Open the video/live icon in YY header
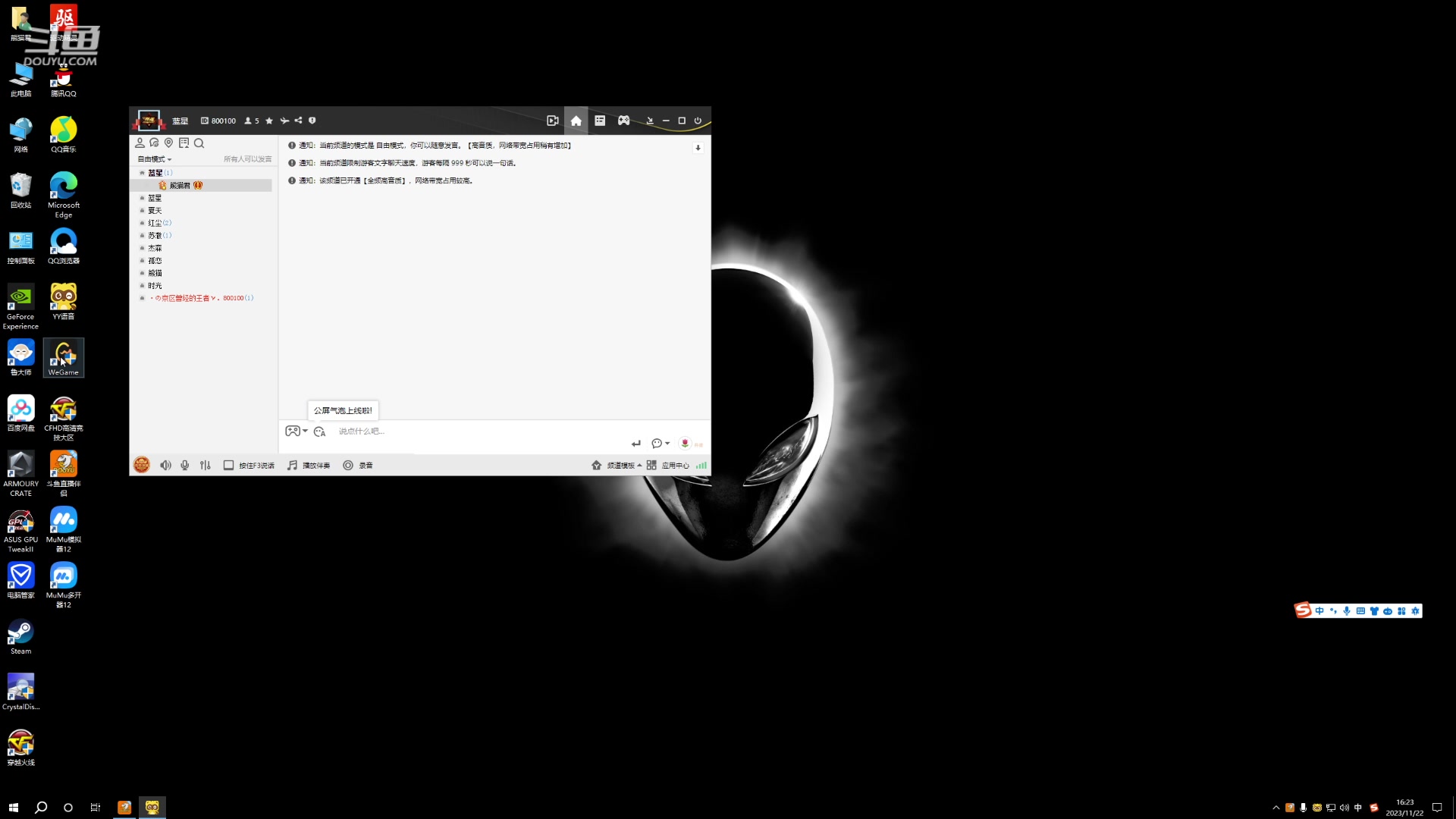The image size is (1456, 819). 553,121
